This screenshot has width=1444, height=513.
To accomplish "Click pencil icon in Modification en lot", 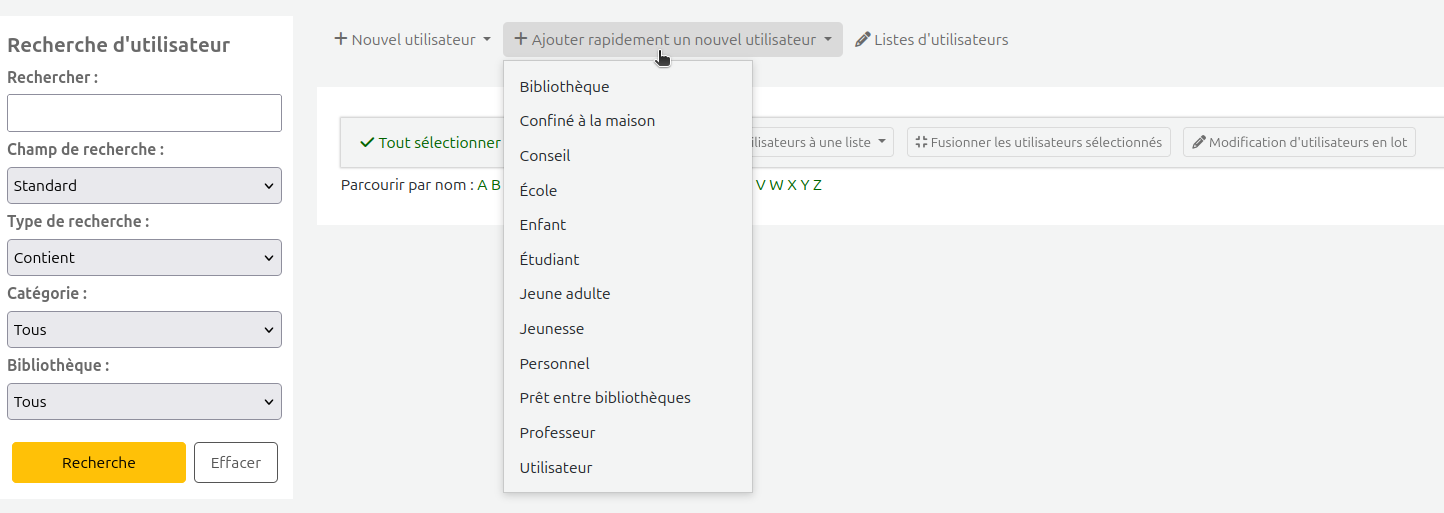I will click(x=1199, y=142).
